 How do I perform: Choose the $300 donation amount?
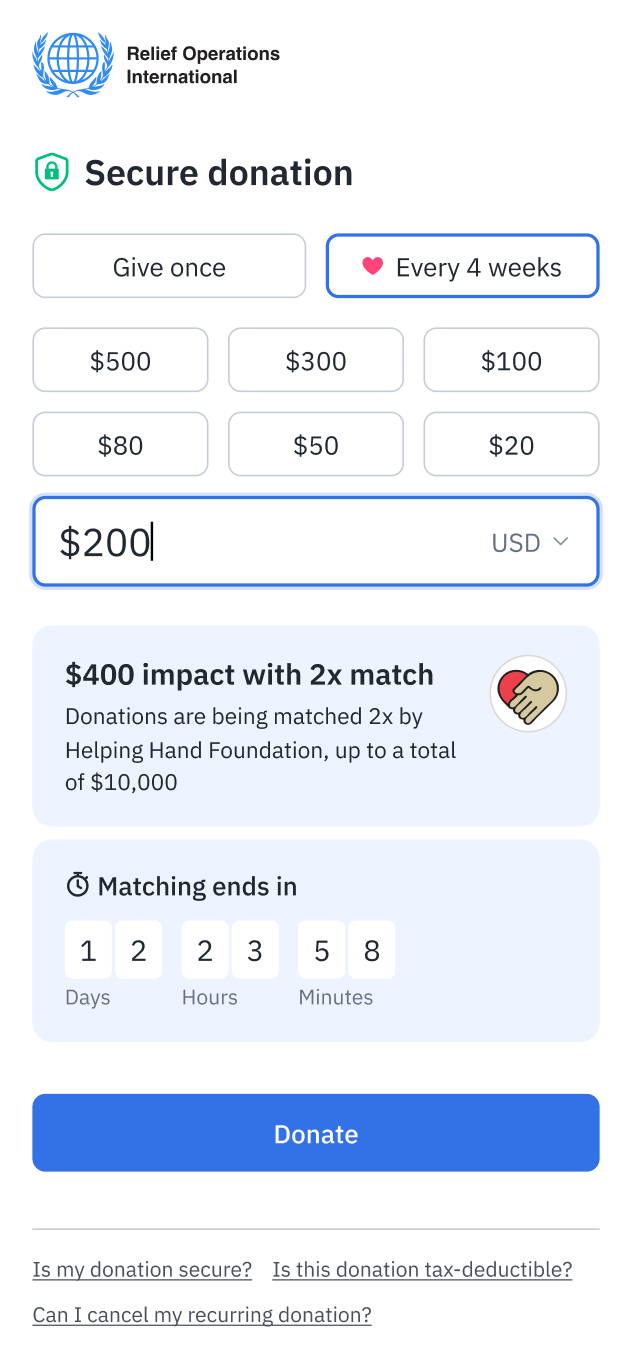coord(316,360)
